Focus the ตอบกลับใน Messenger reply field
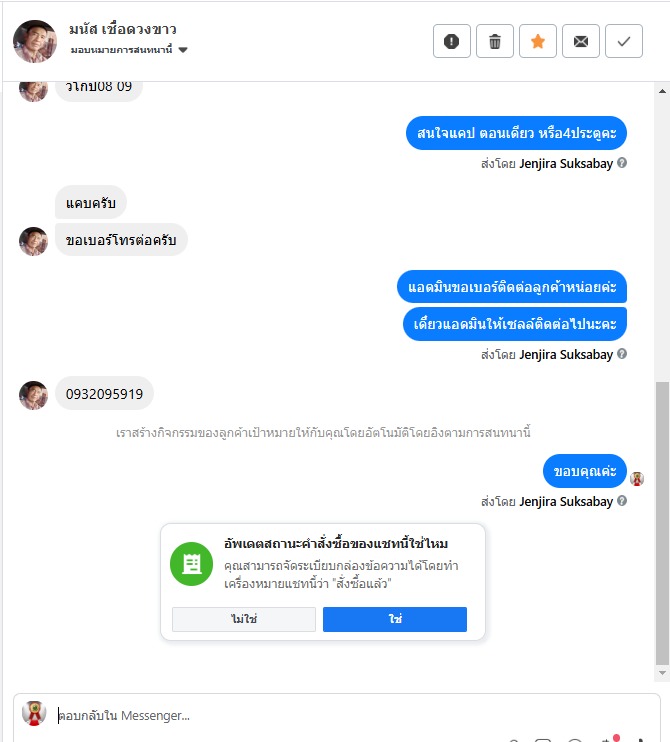Image resolution: width=670 pixels, height=742 pixels. point(350,715)
